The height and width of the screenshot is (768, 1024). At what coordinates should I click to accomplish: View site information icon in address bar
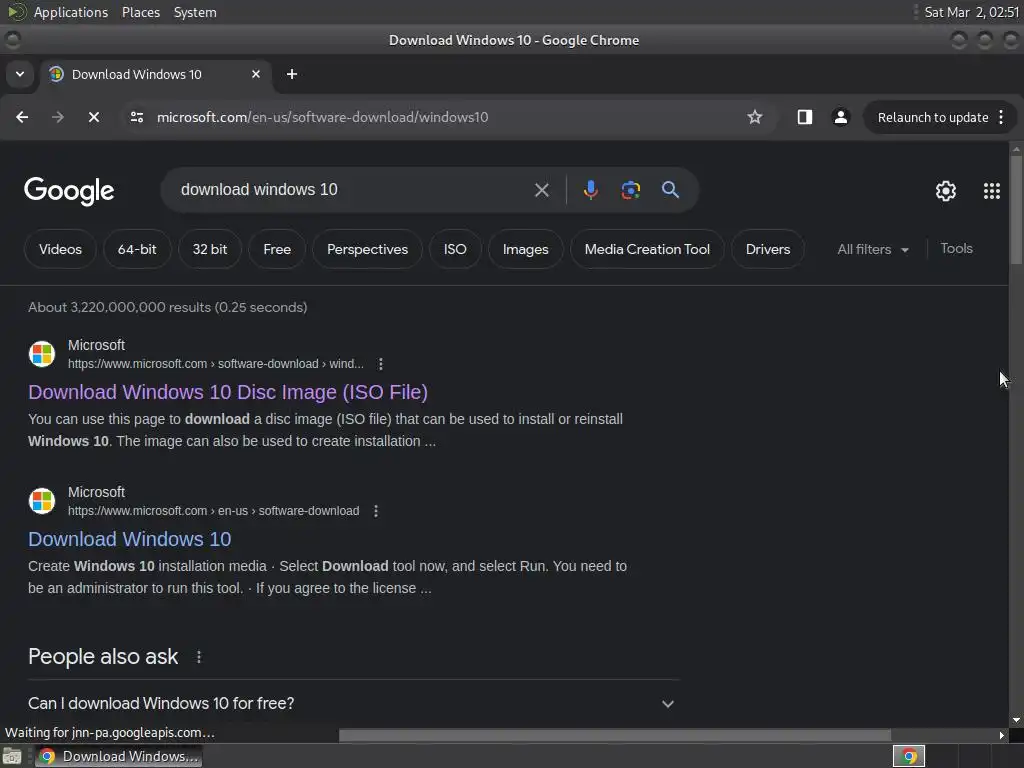(137, 117)
